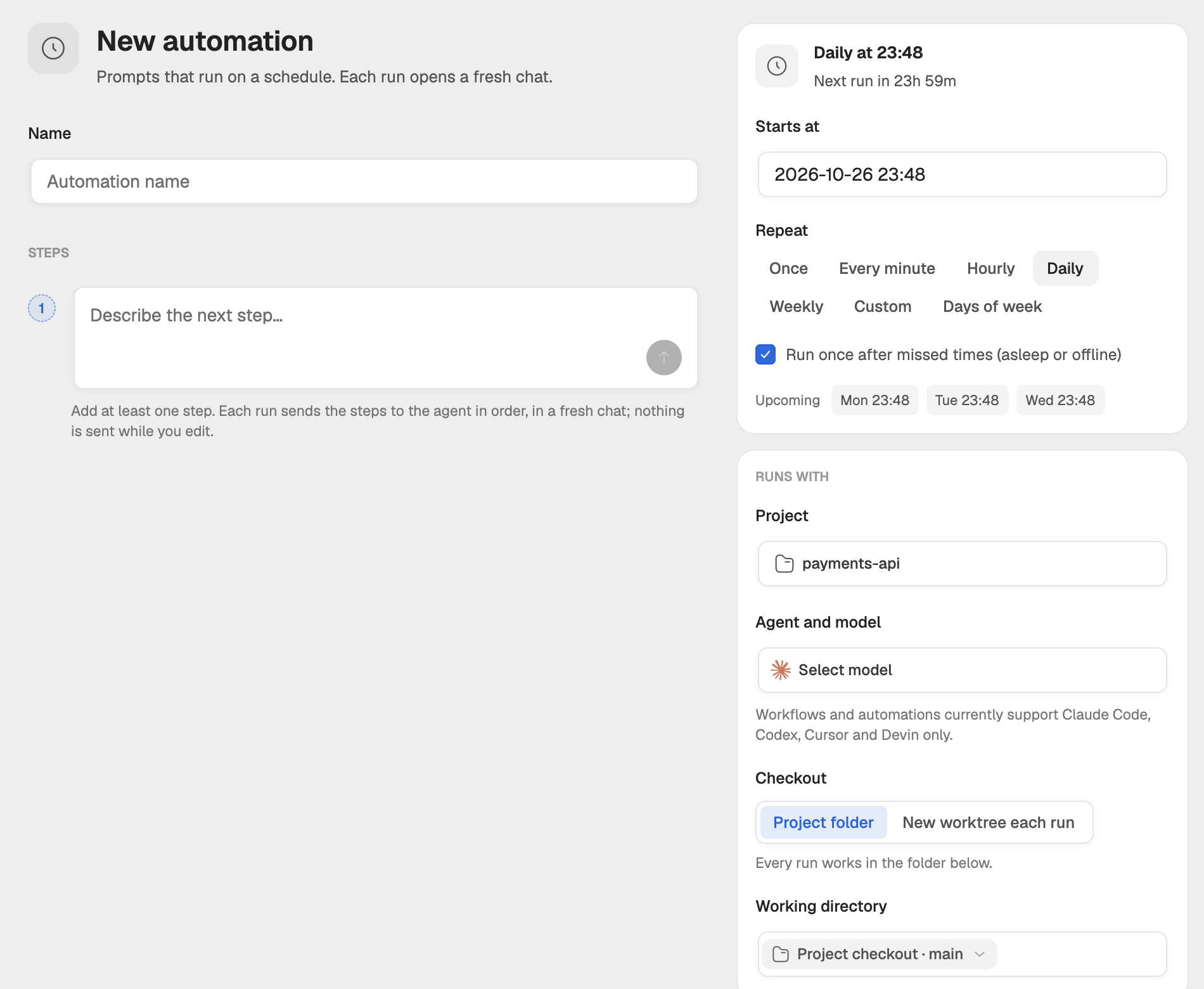Click the Mon 23:48 upcoming chip

coord(874,400)
